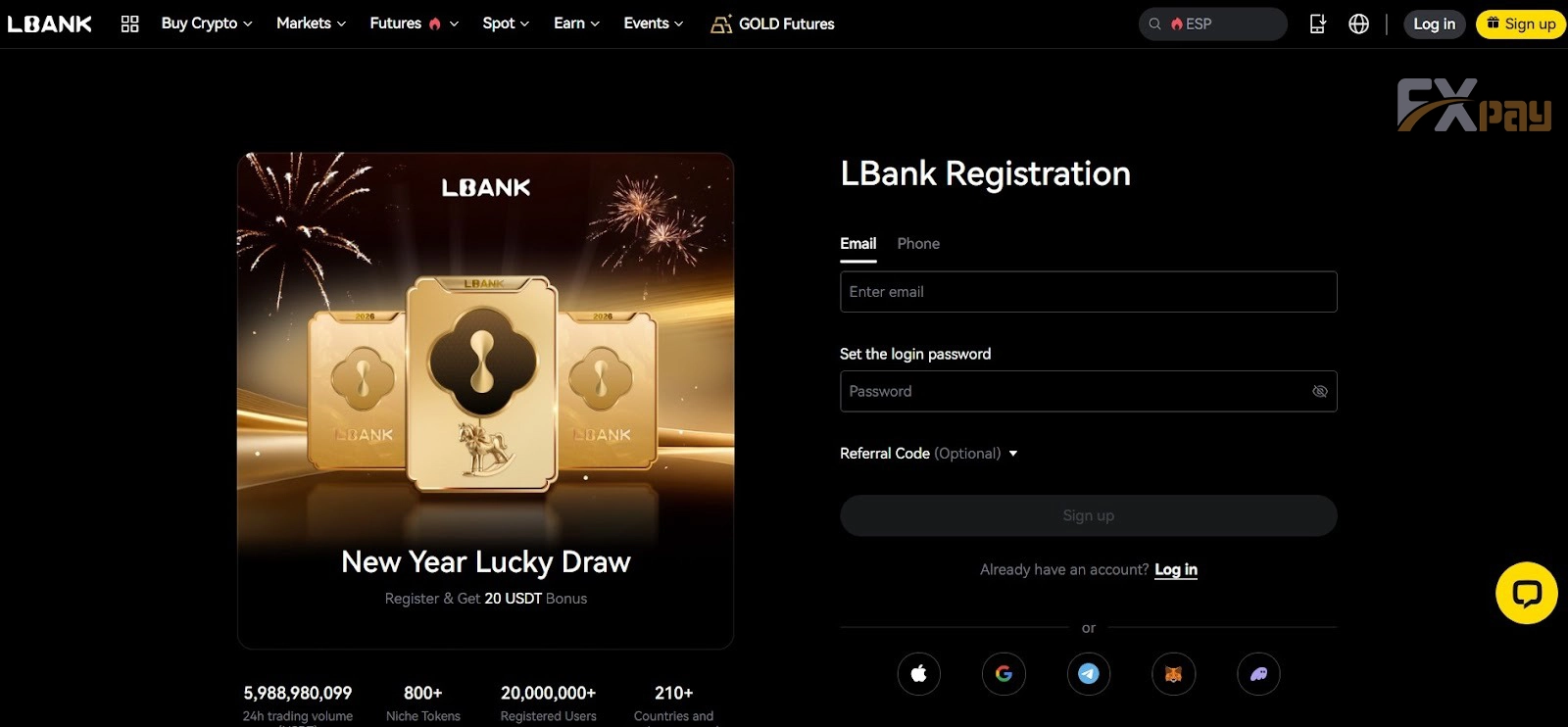Expand the Futures menu

(x=414, y=24)
